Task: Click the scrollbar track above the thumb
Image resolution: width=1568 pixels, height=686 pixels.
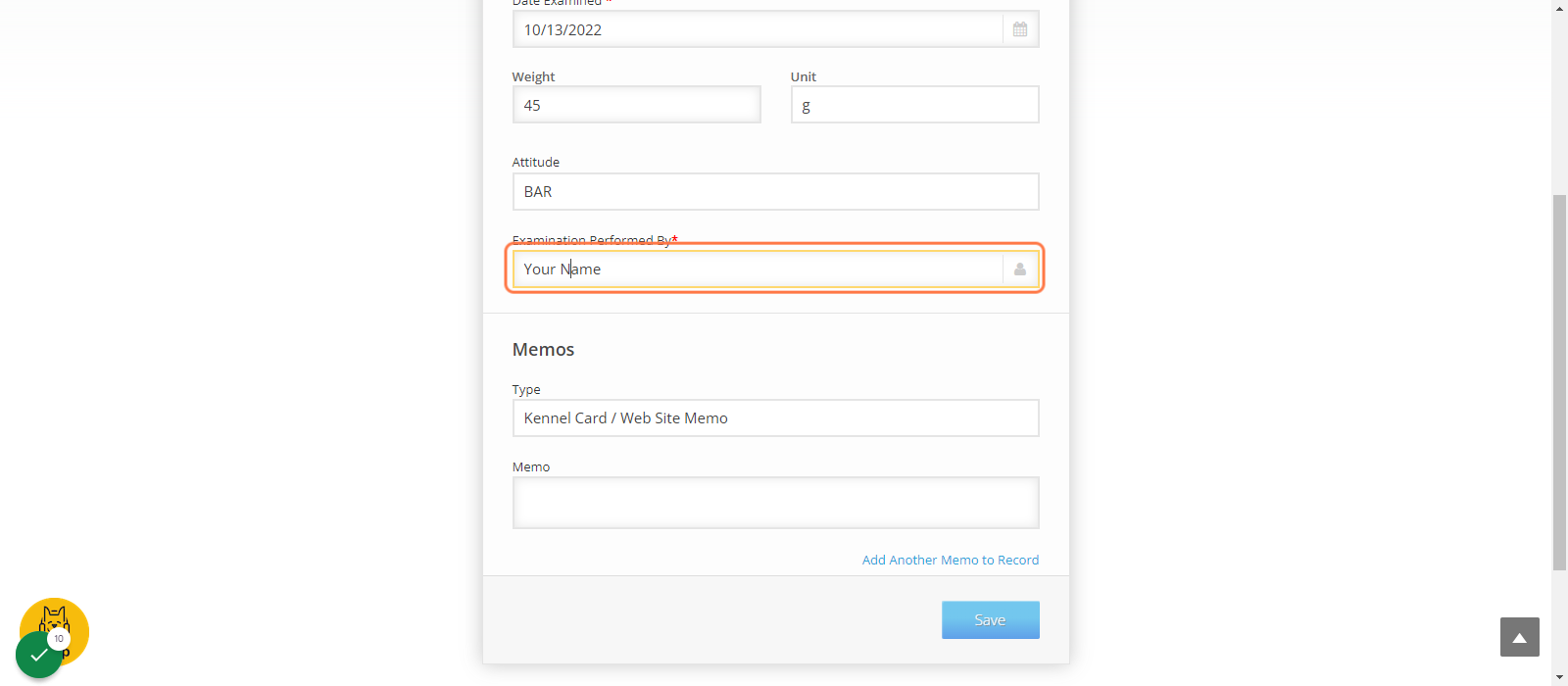Action: [1559, 105]
